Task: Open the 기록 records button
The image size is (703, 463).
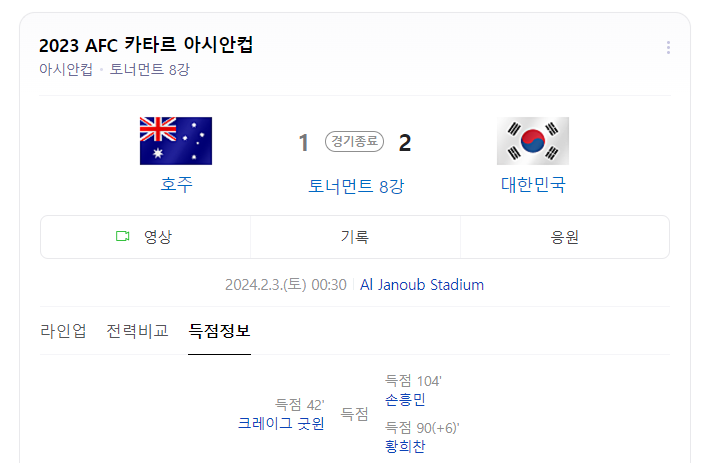Action: 355,237
